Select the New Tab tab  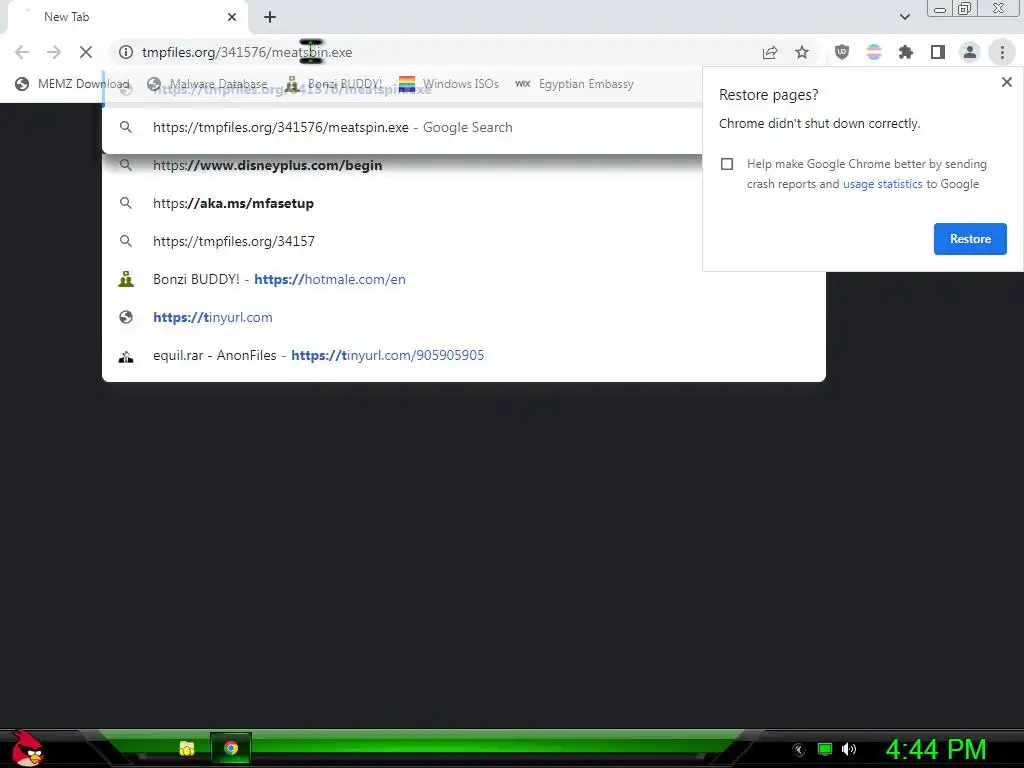pyautogui.click(x=127, y=18)
